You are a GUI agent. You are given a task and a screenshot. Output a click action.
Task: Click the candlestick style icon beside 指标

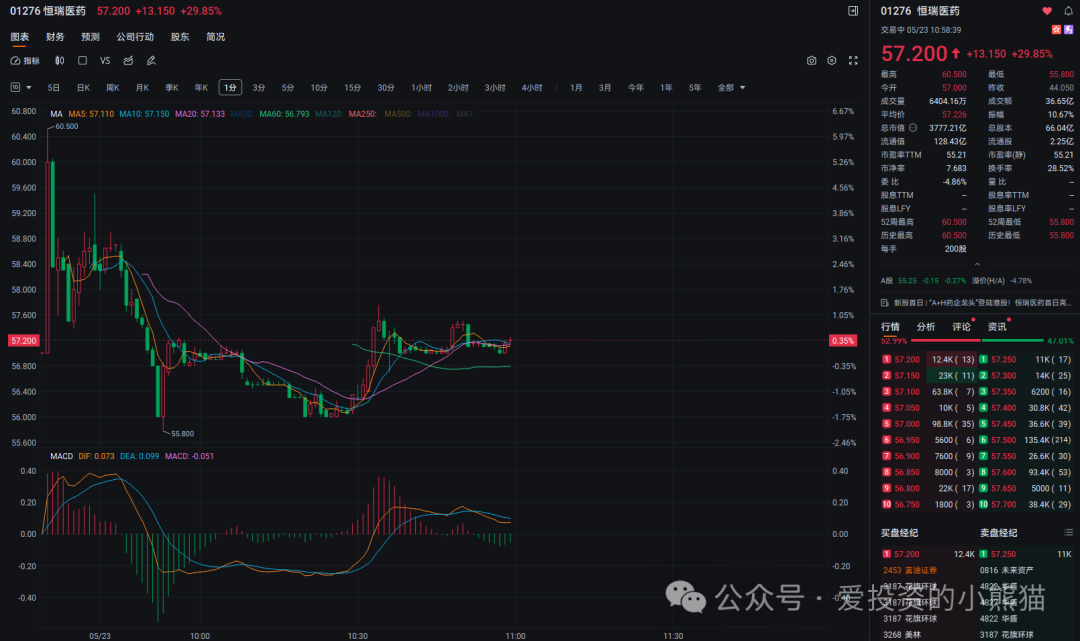[59, 61]
